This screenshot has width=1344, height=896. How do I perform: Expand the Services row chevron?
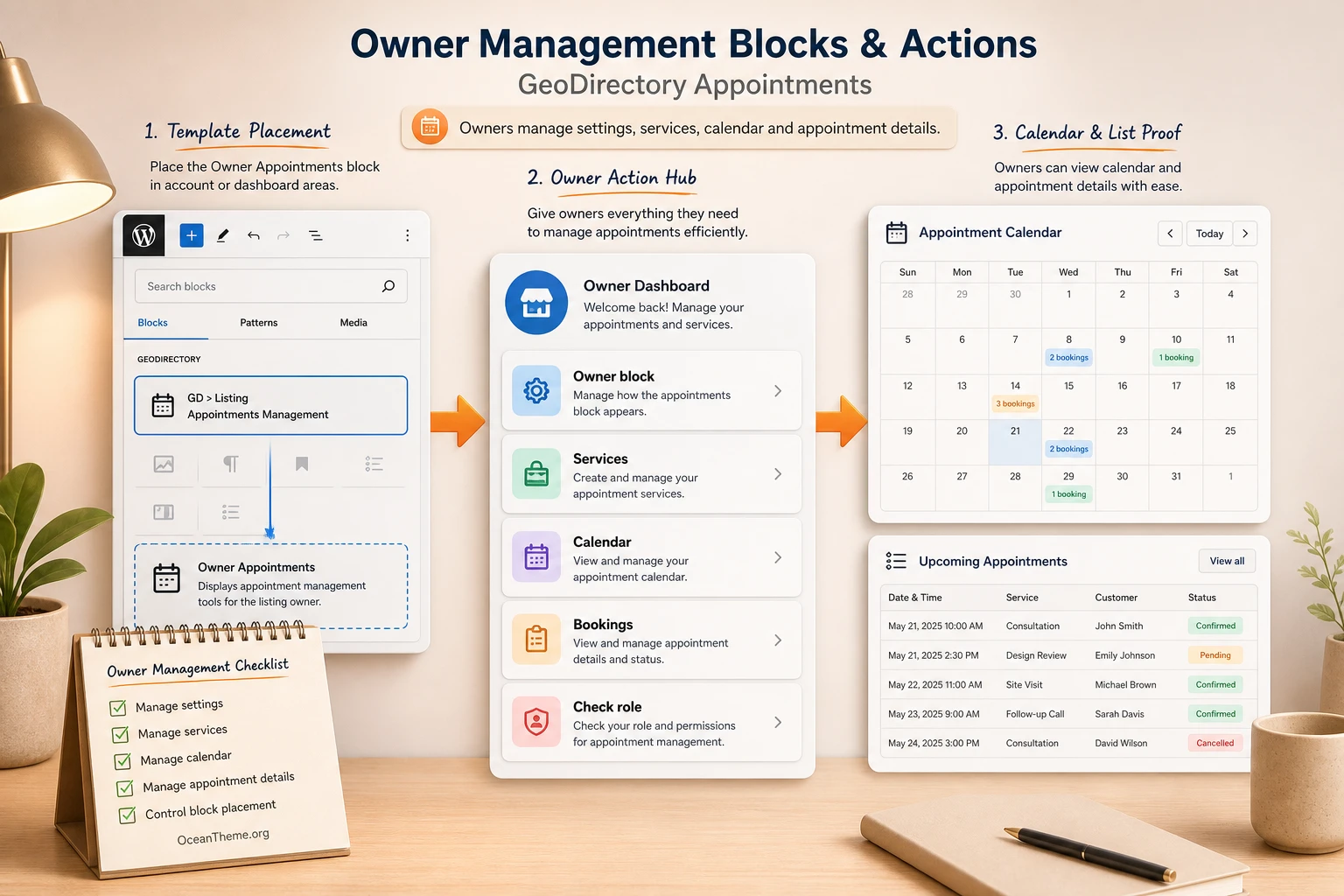(778, 474)
